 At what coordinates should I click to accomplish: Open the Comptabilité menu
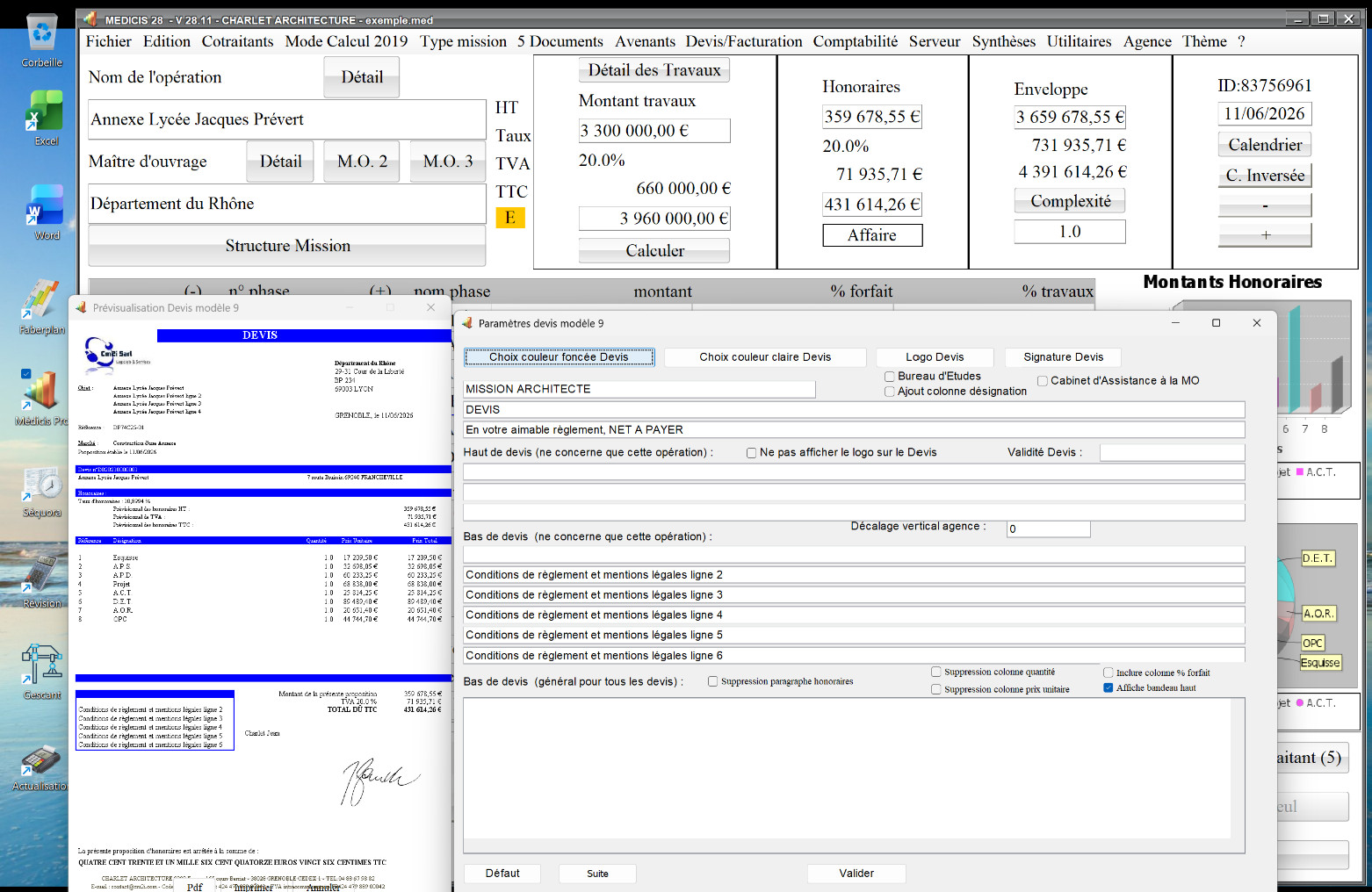pyautogui.click(x=856, y=41)
